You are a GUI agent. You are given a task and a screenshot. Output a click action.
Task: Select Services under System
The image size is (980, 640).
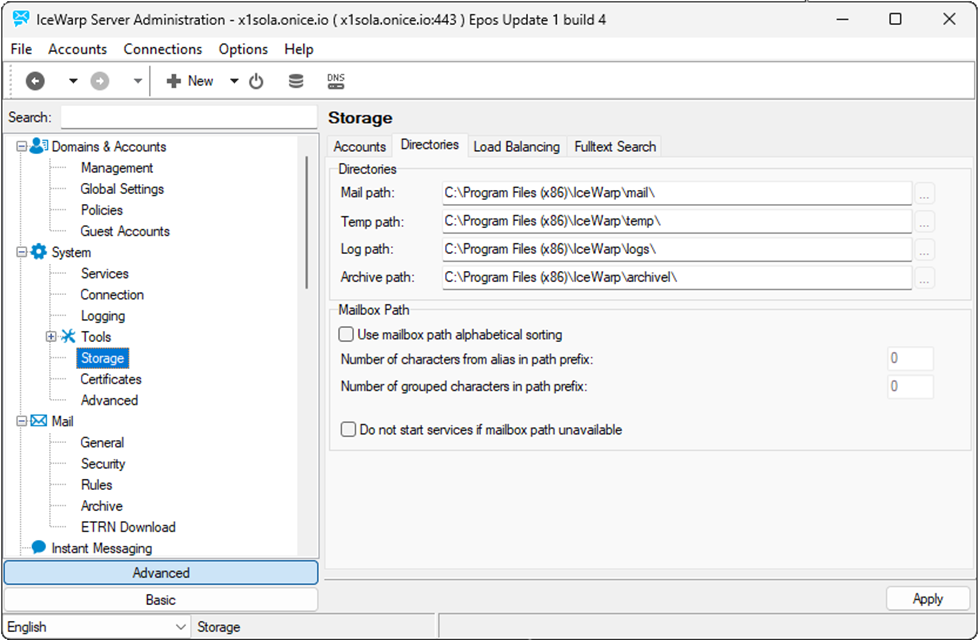coord(104,273)
